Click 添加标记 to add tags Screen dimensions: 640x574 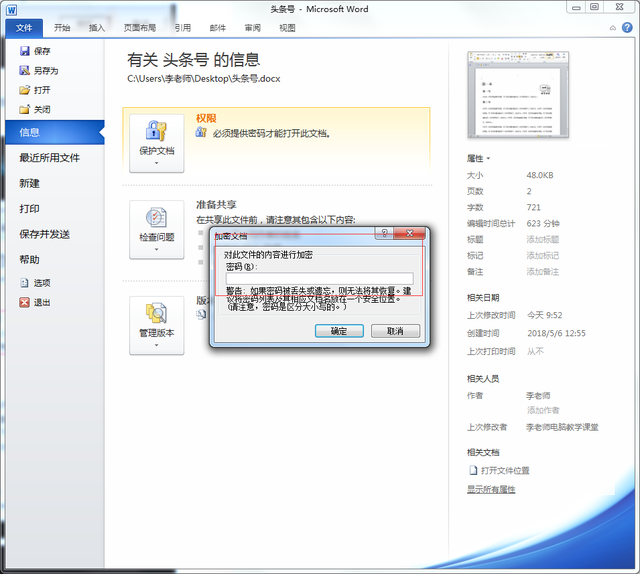click(543, 256)
